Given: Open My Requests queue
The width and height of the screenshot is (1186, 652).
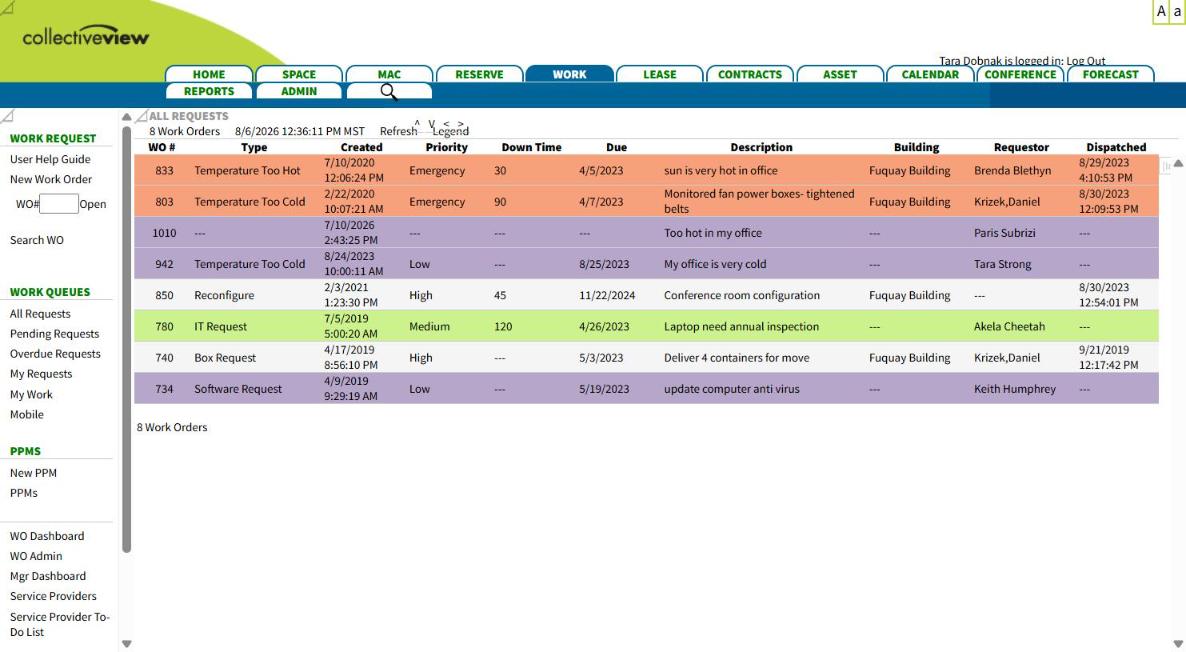Looking at the screenshot, I should (x=41, y=374).
